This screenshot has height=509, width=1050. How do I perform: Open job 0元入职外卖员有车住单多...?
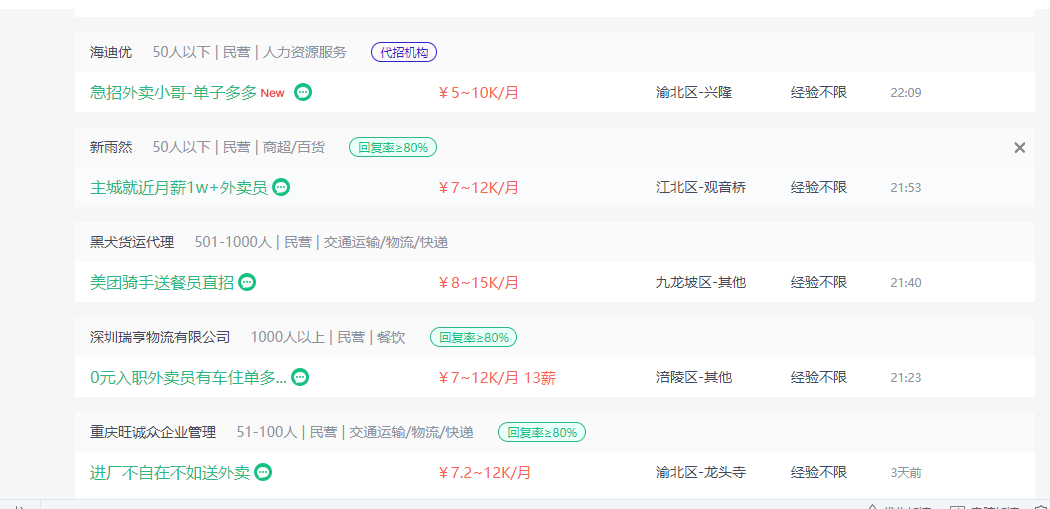tap(188, 378)
